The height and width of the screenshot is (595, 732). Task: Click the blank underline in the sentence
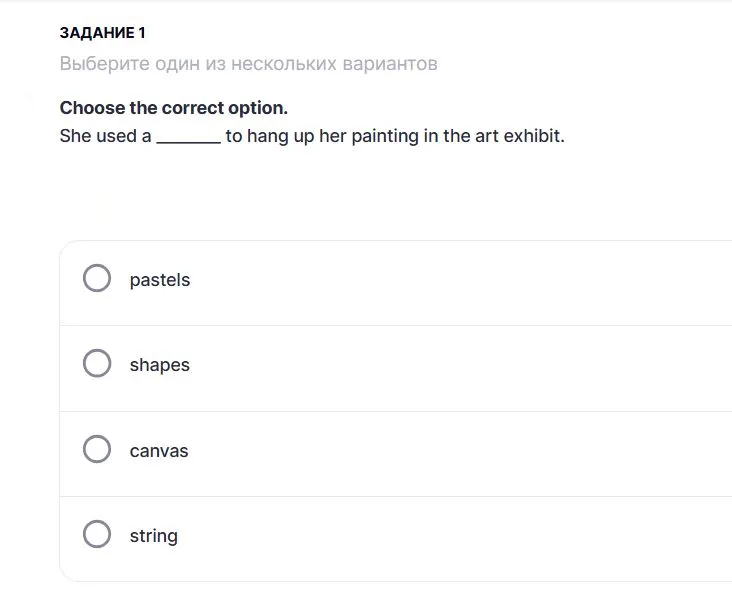coord(188,137)
